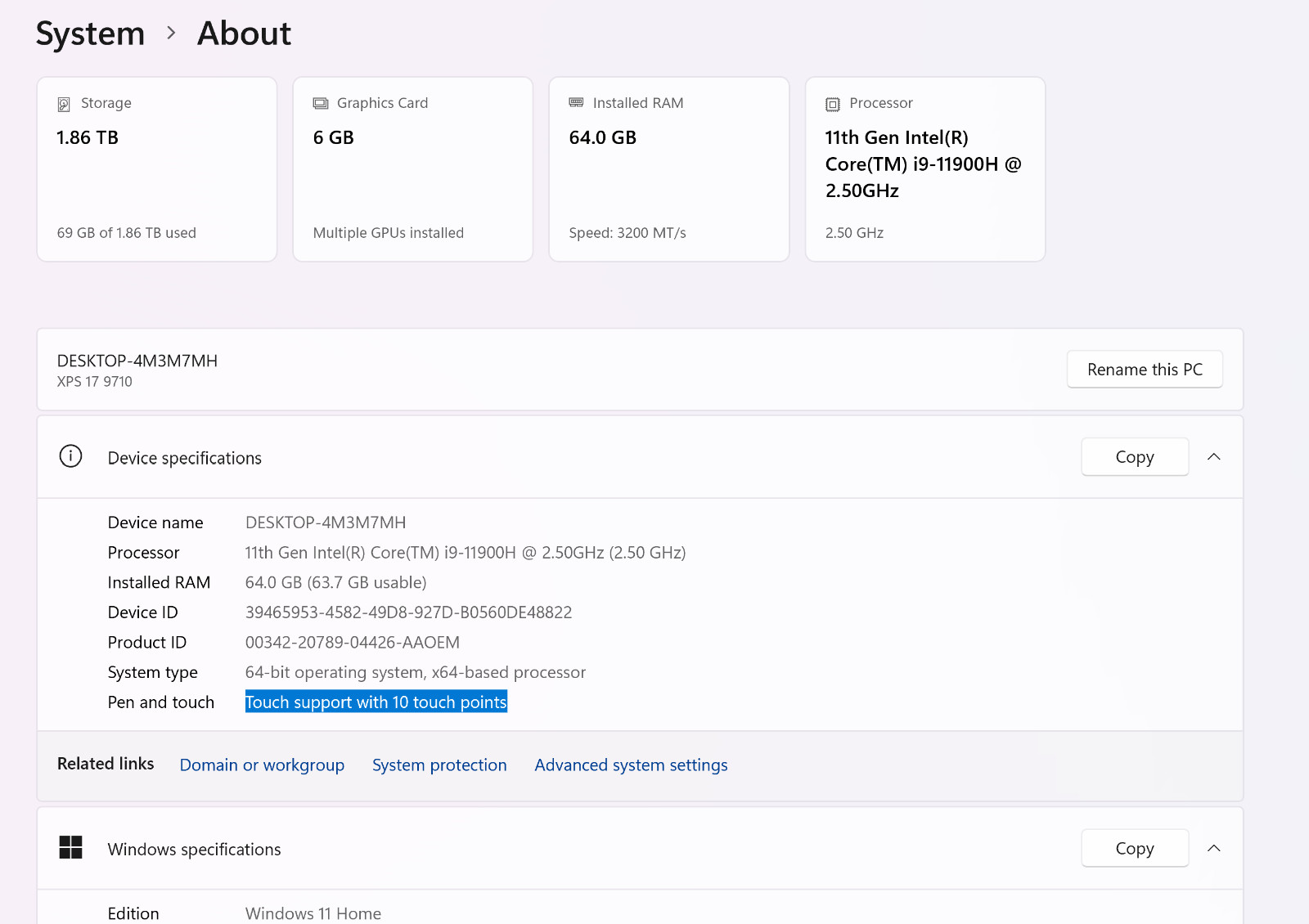Open Advanced system settings link
This screenshot has height=924, width=1309.
click(x=631, y=765)
